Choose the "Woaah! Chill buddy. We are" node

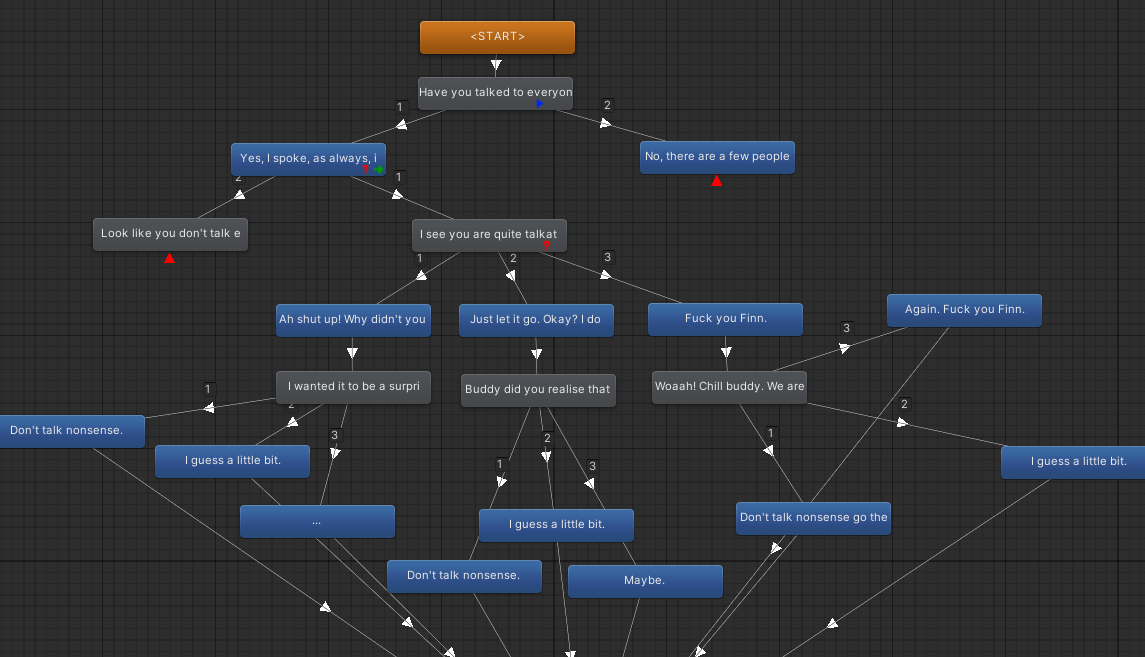point(729,387)
